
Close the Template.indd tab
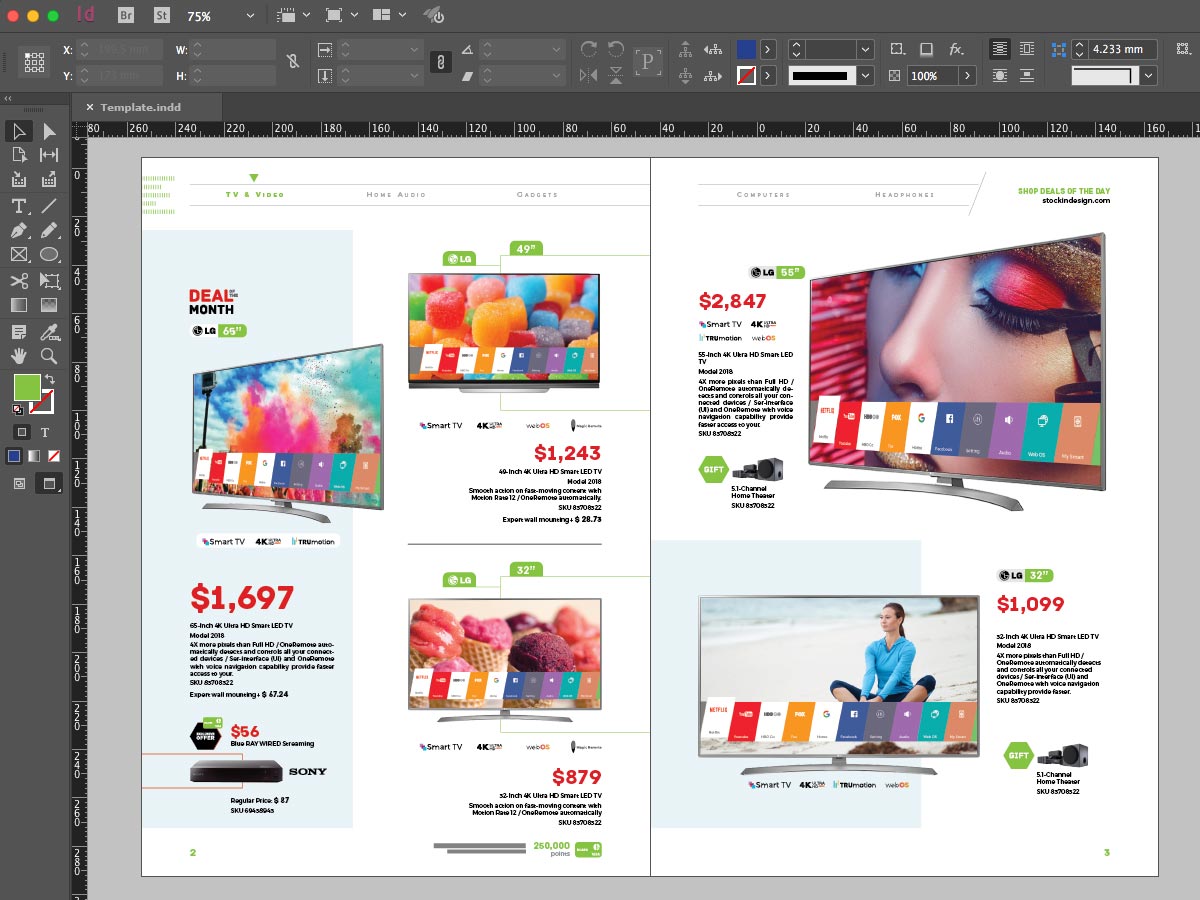89,107
